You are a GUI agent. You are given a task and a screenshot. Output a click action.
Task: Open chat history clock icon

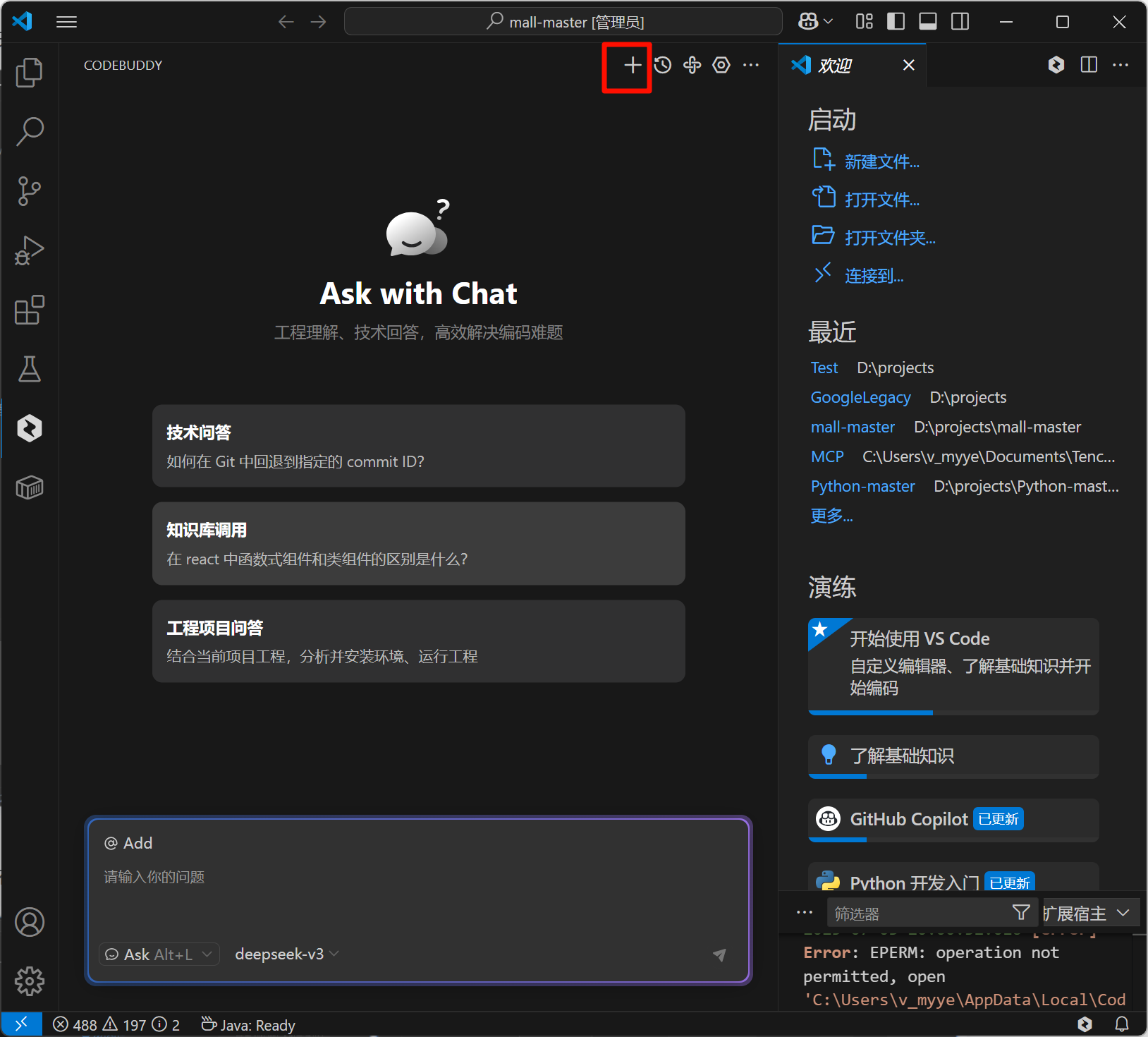[662, 66]
